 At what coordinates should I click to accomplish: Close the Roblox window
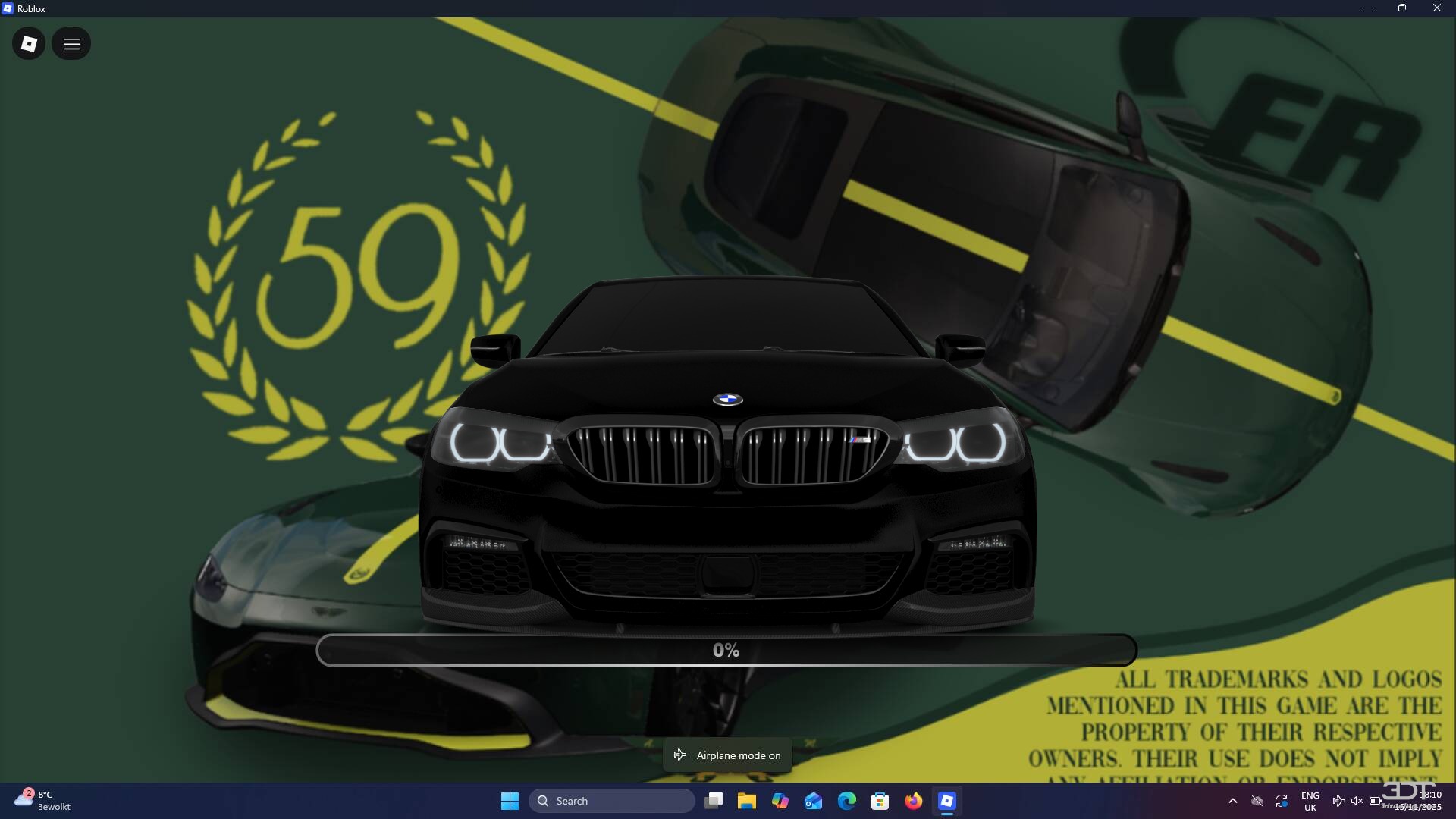[x=1437, y=8]
